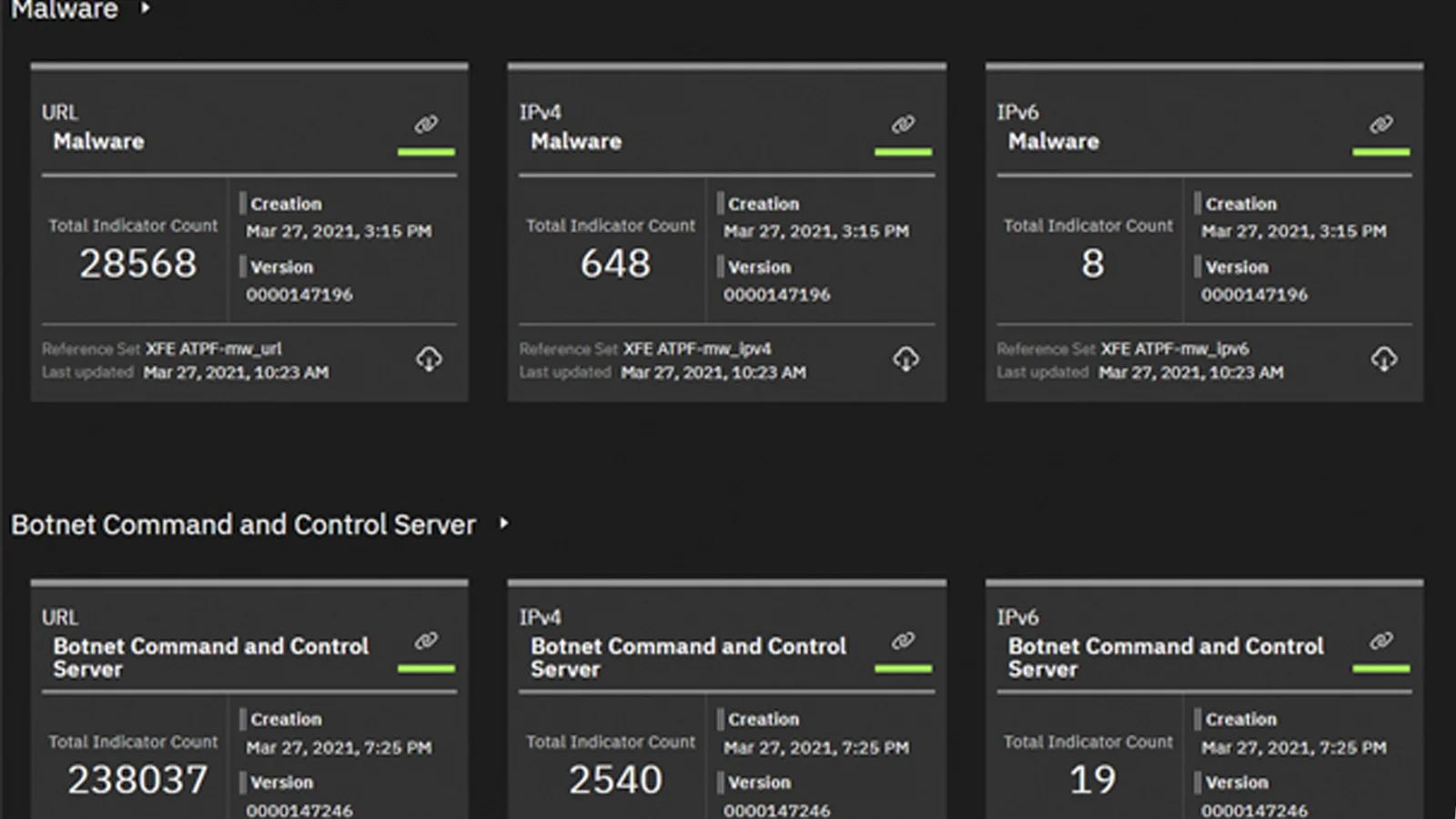Click link icon on IPv6 Botnet card
The width and height of the screenshot is (1456, 819).
click(1380, 642)
